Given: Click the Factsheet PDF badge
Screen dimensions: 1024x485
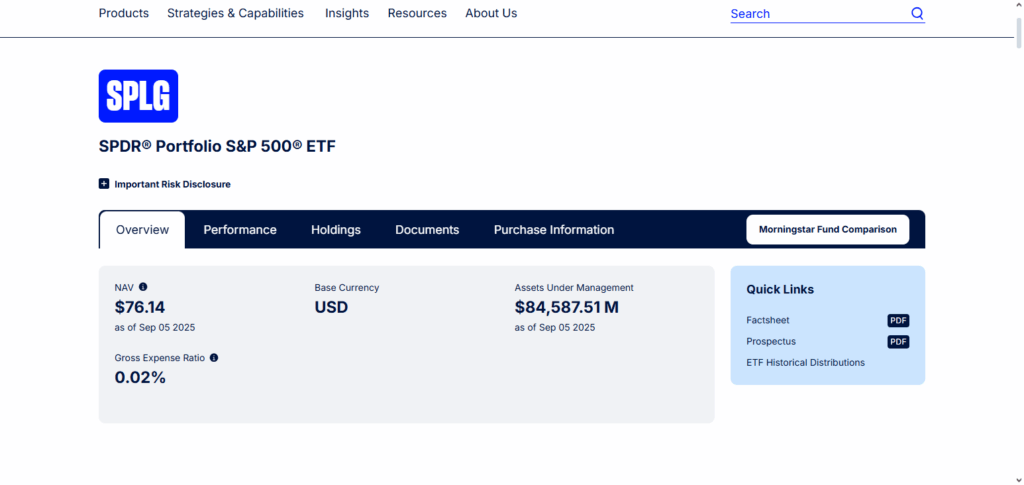Looking at the screenshot, I should [x=898, y=321].
